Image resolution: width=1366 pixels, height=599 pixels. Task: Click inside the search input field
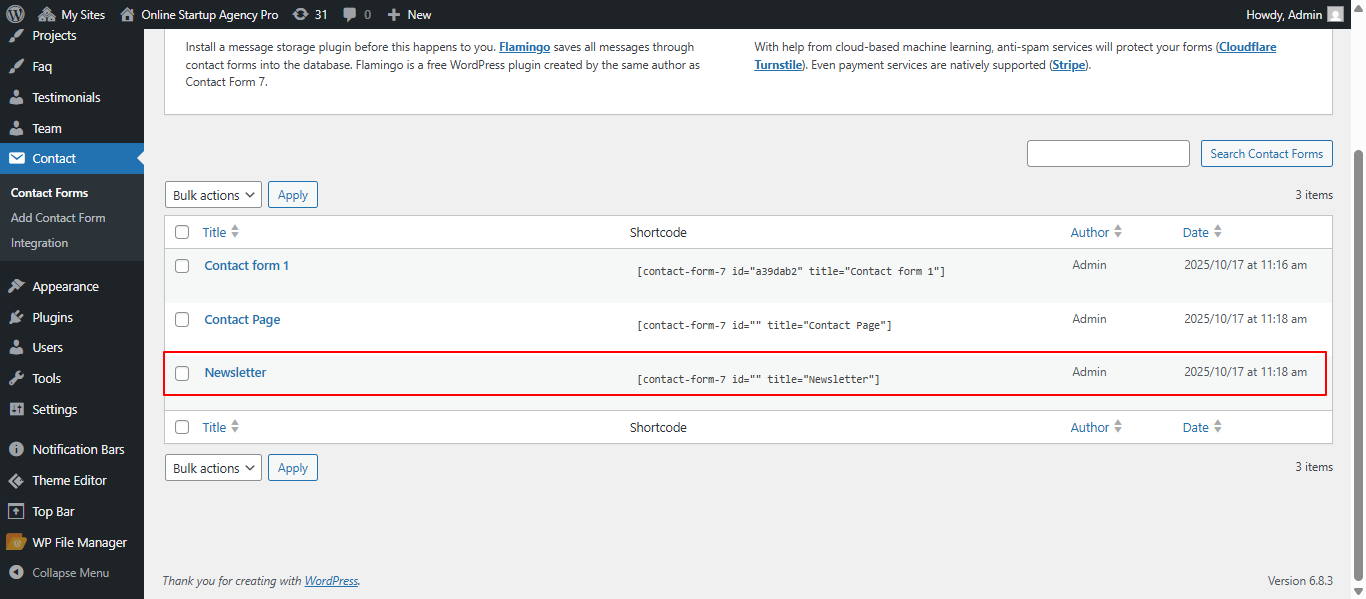point(1107,153)
